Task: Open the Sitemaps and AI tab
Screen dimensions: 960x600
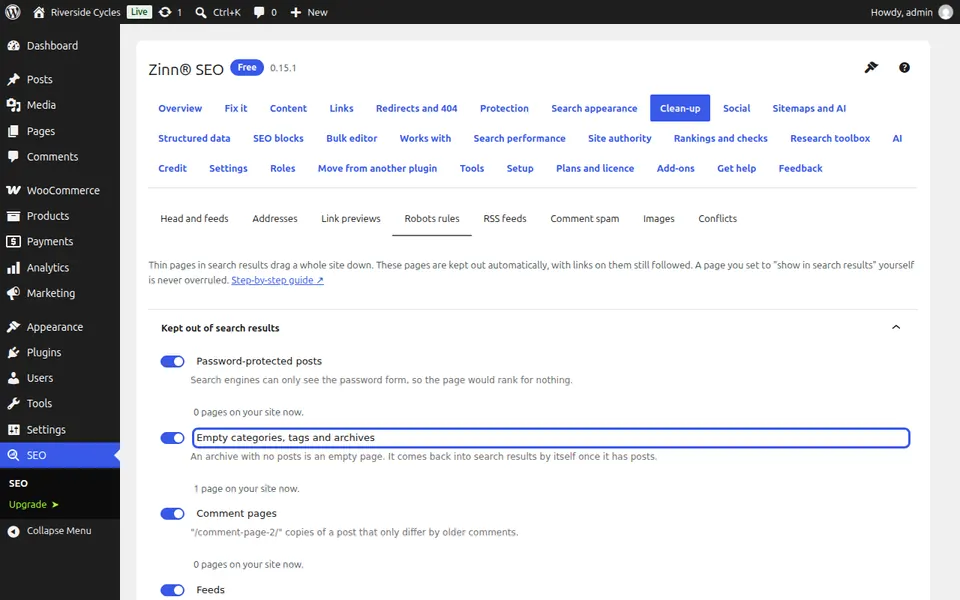Action: [809, 108]
